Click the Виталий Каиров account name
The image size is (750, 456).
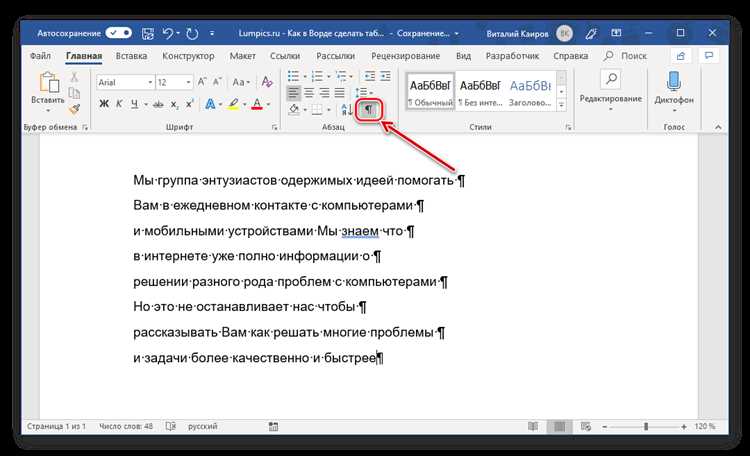point(517,33)
